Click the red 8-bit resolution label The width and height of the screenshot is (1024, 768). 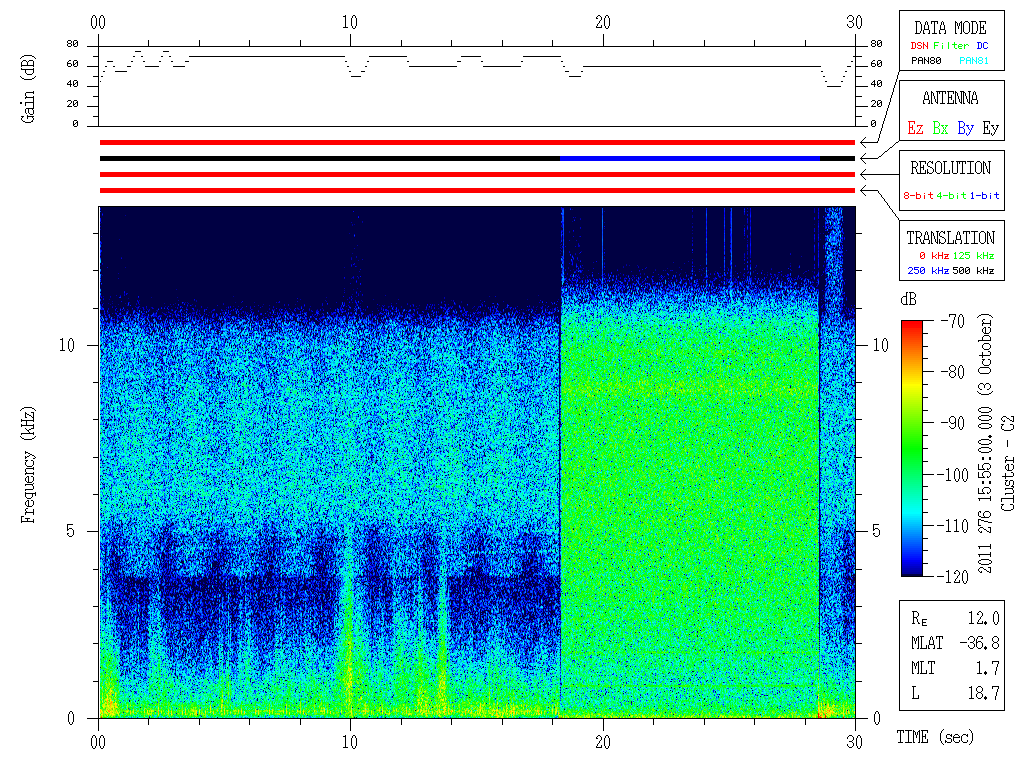[x=918, y=195]
